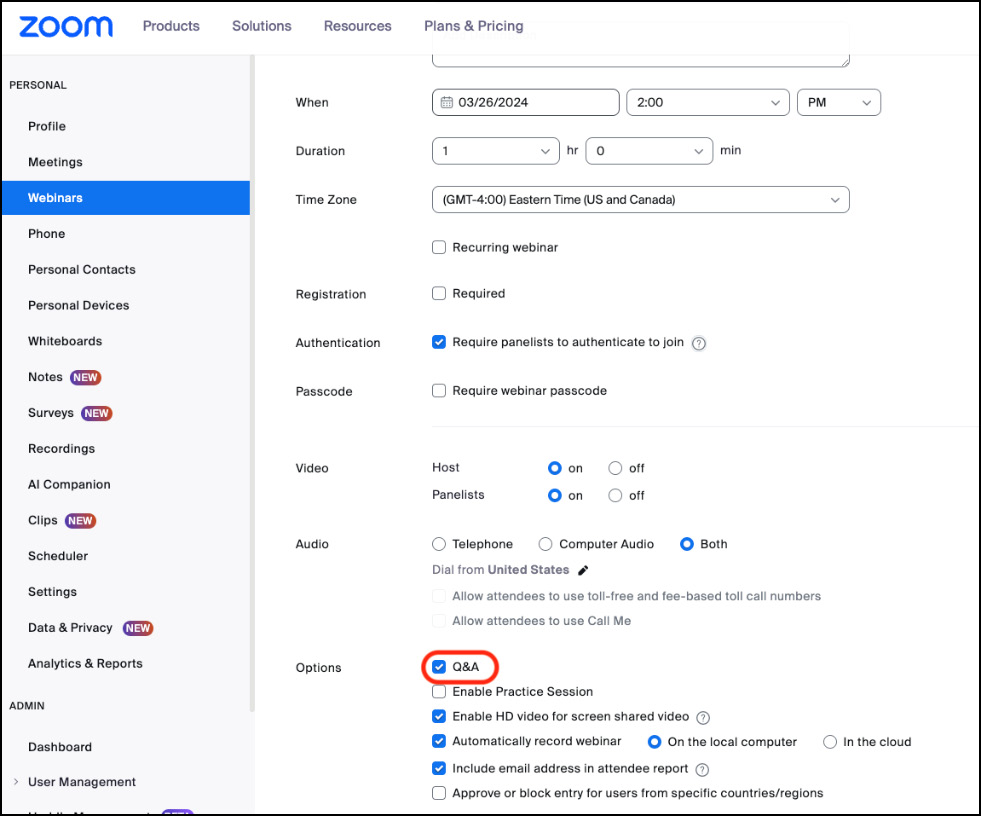This screenshot has width=981, height=816.
Task: Open AI Companion page
Action: tap(69, 485)
